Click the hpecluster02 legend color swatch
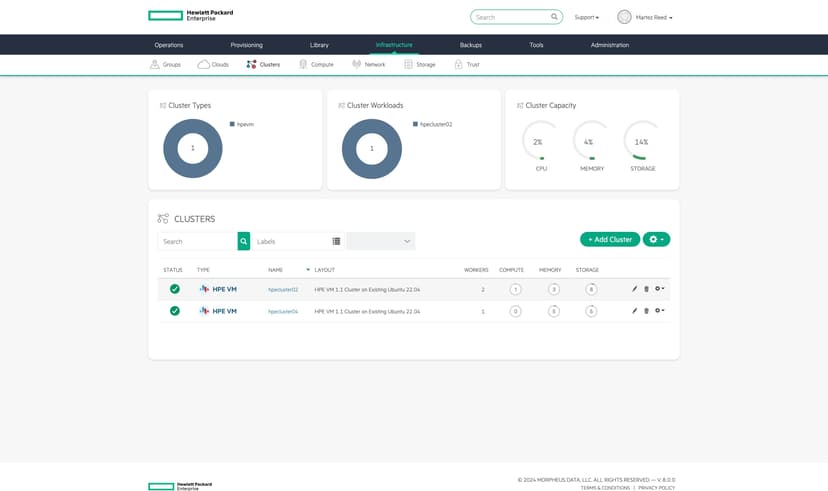Image resolution: width=828 pixels, height=491 pixels. click(415, 124)
